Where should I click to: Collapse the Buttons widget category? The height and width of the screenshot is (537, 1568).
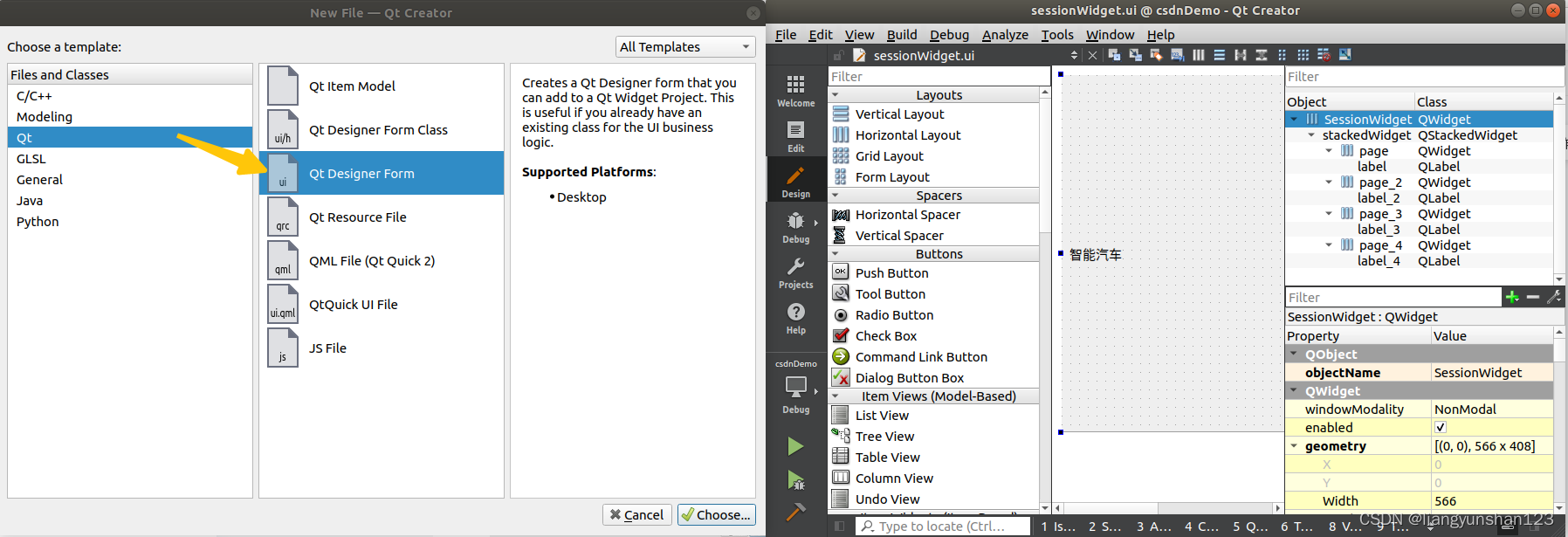(836, 254)
